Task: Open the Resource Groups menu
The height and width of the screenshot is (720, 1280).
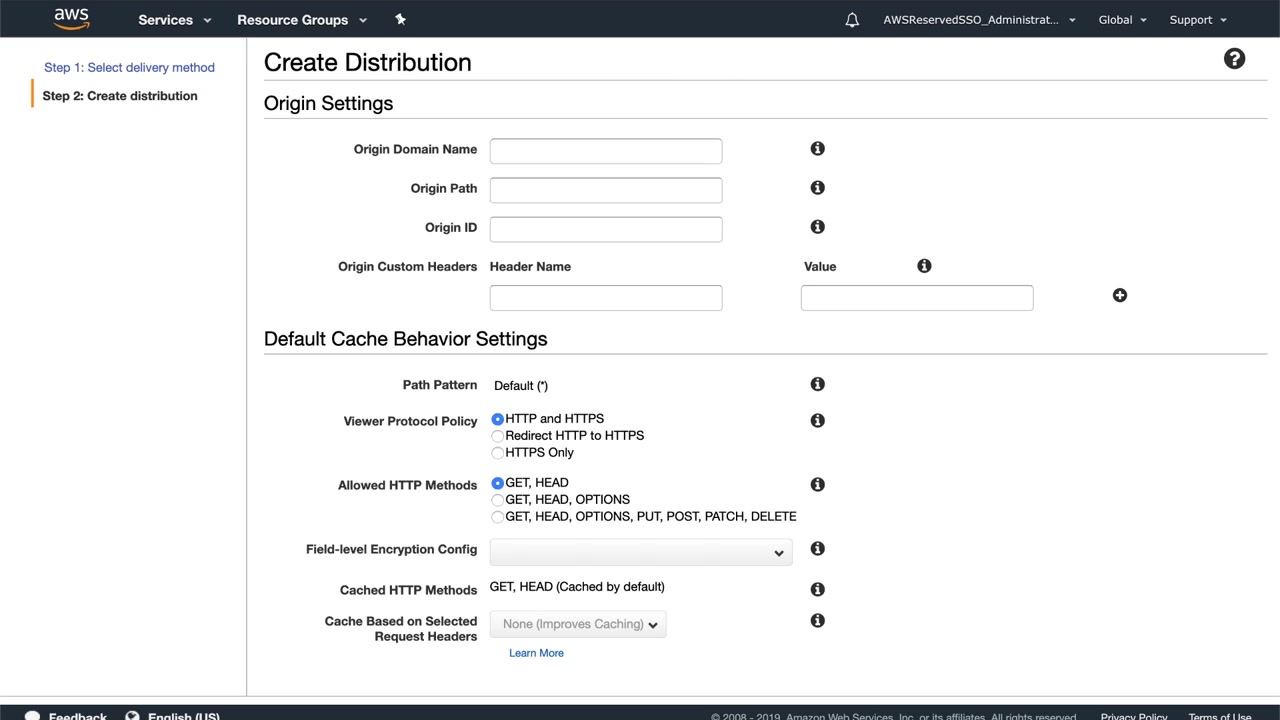Action: coord(301,20)
